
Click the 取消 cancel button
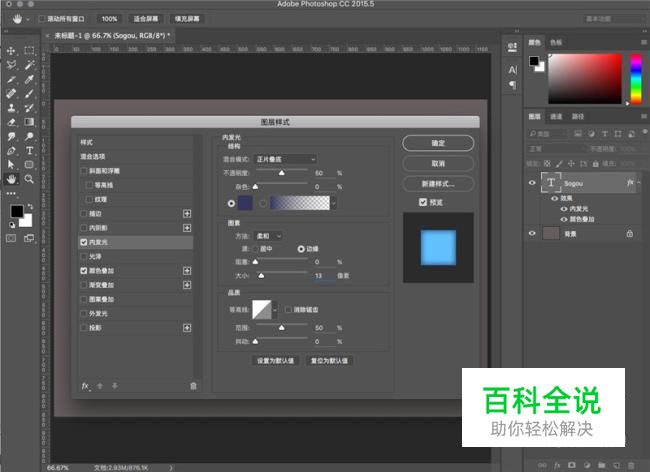[x=438, y=163]
